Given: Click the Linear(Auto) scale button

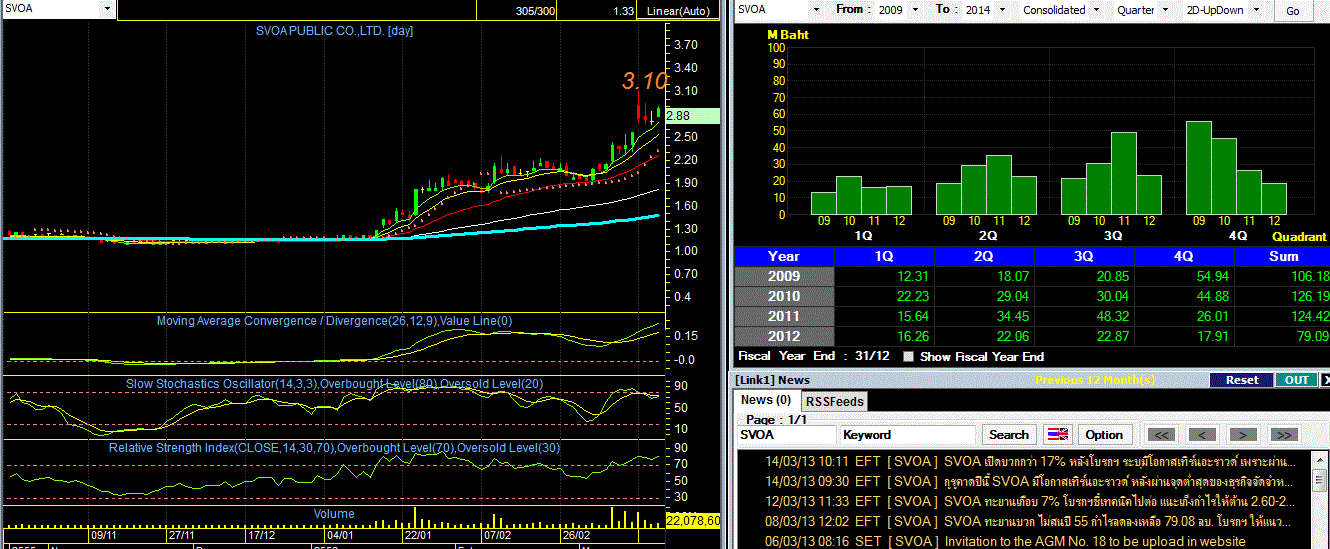Looking at the screenshot, I should [x=677, y=10].
